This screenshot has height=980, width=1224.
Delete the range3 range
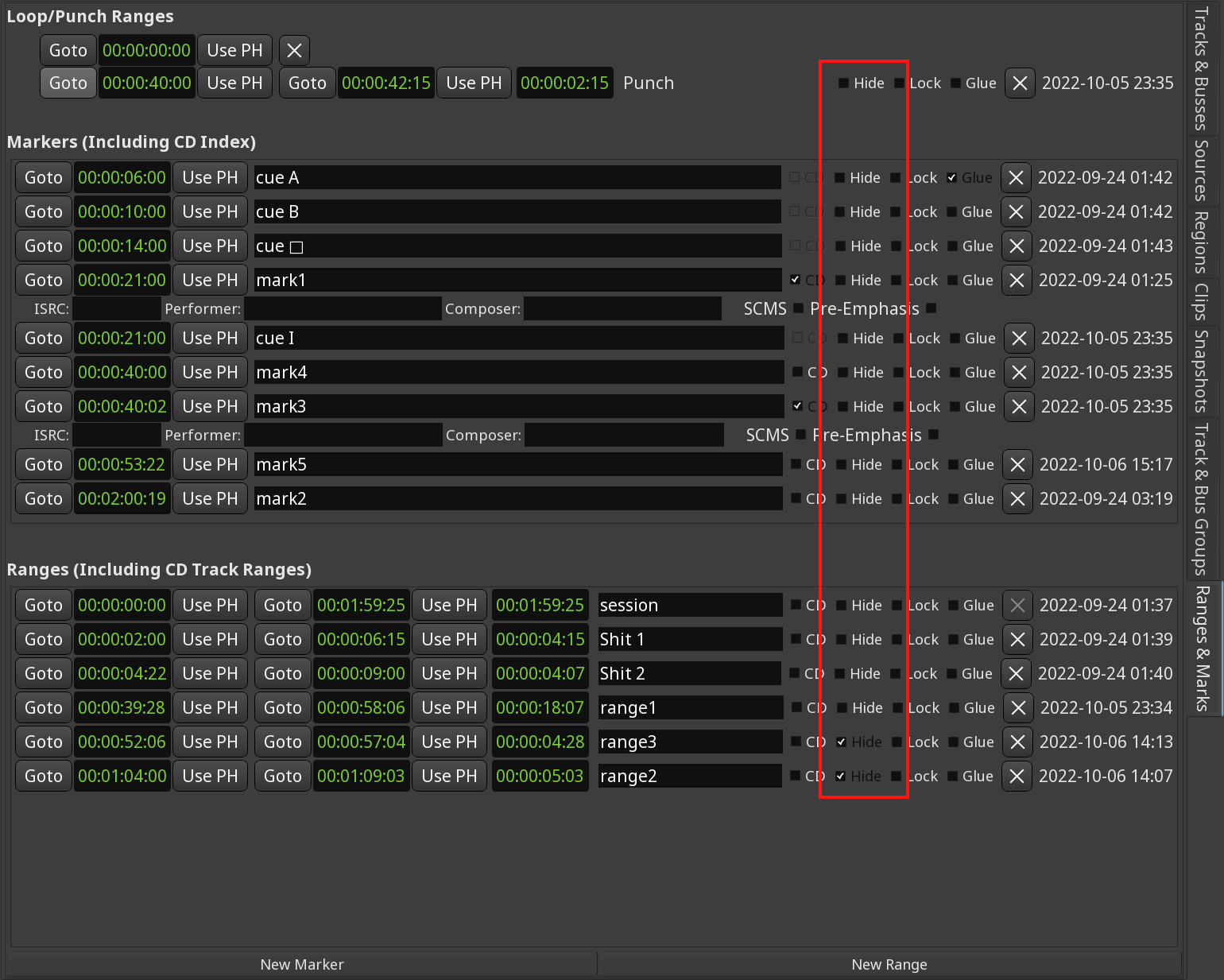(x=1017, y=742)
